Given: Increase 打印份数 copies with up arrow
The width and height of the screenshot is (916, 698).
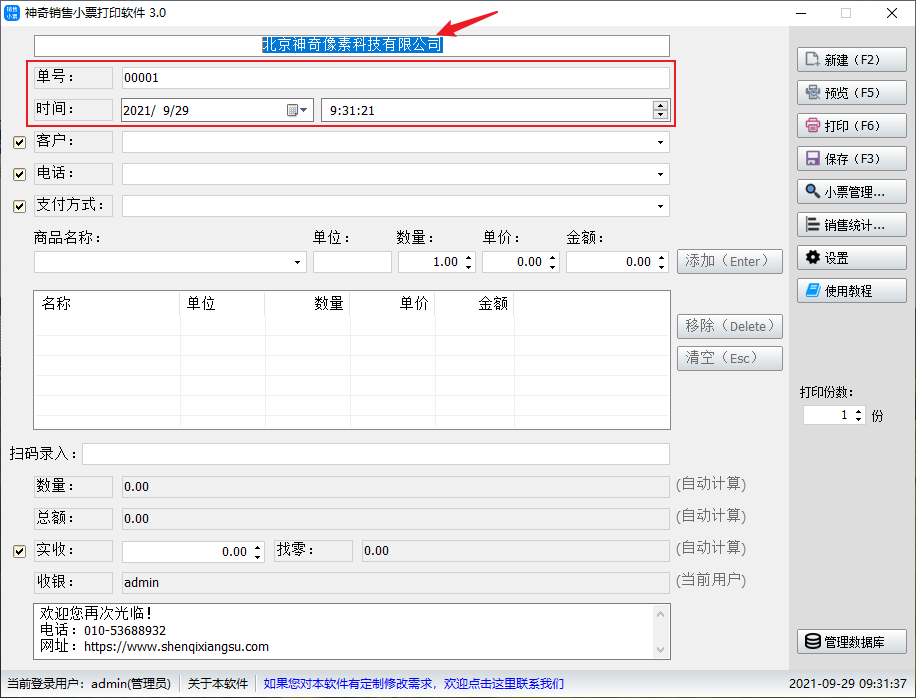Looking at the screenshot, I should tap(858, 411).
